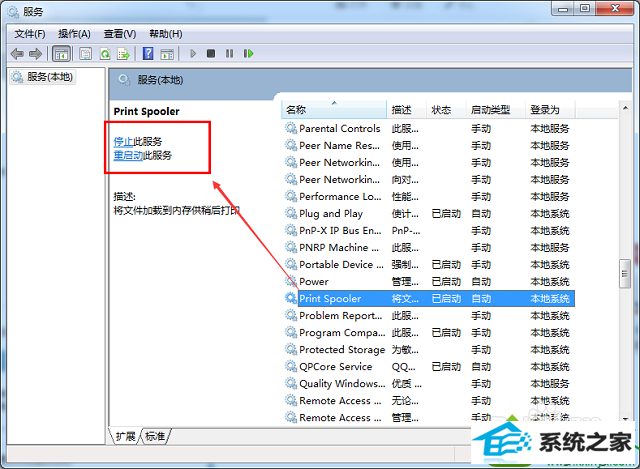The width and height of the screenshot is (640, 469).
Task: Click gear icon beside Portable Device
Action: click(291, 264)
